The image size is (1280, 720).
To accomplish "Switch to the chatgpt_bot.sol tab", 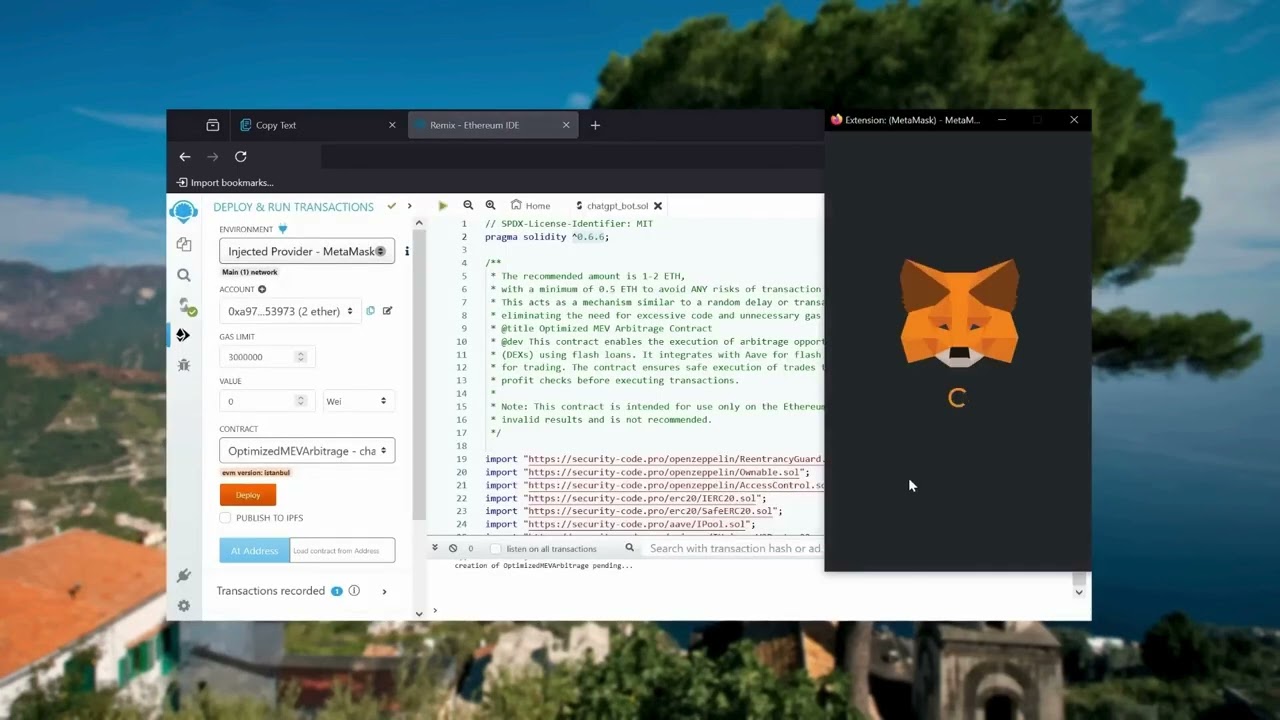I will tap(611, 206).
